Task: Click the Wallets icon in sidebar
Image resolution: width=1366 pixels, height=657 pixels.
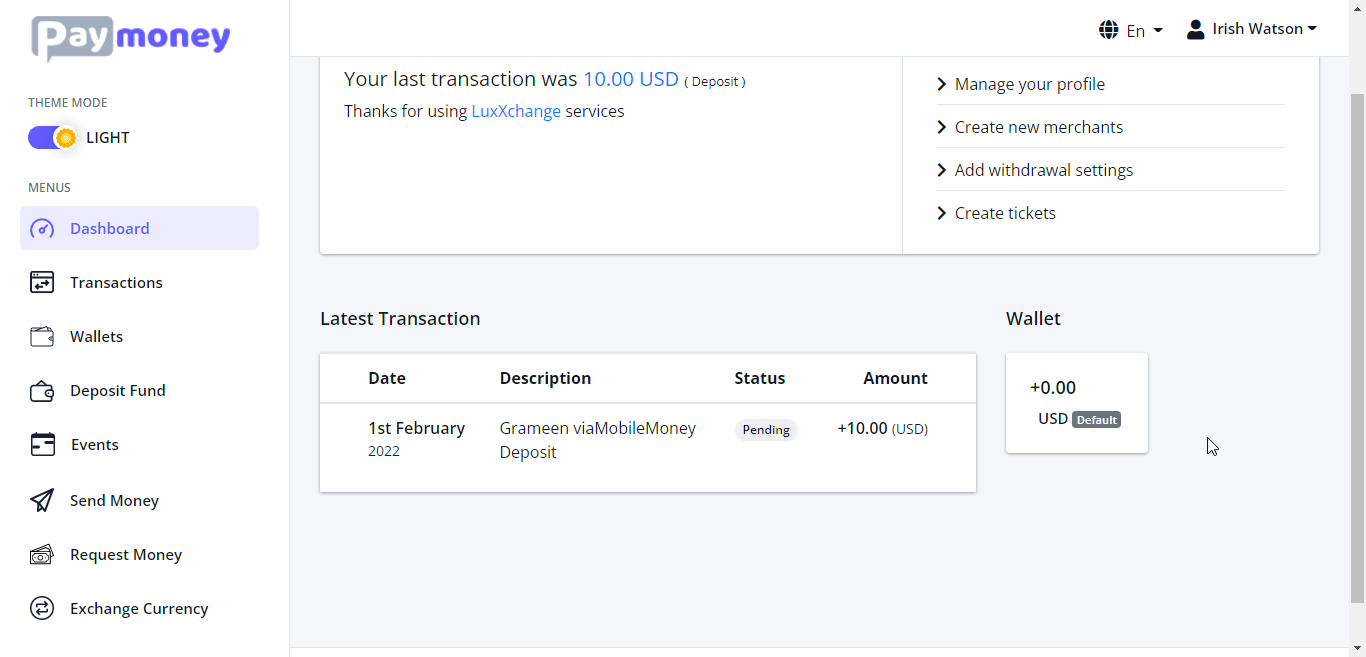Action: pyautogui.click(x=42, y=337)
